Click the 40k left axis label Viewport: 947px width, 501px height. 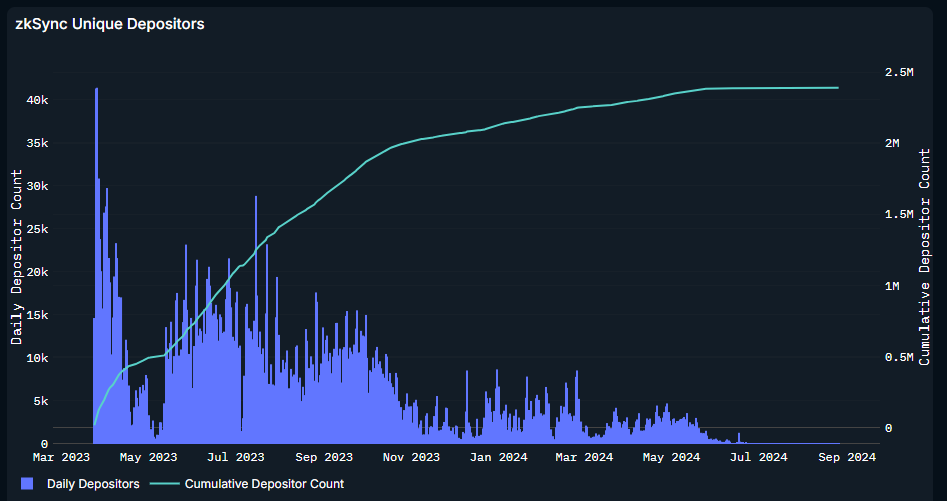(37, 100)
